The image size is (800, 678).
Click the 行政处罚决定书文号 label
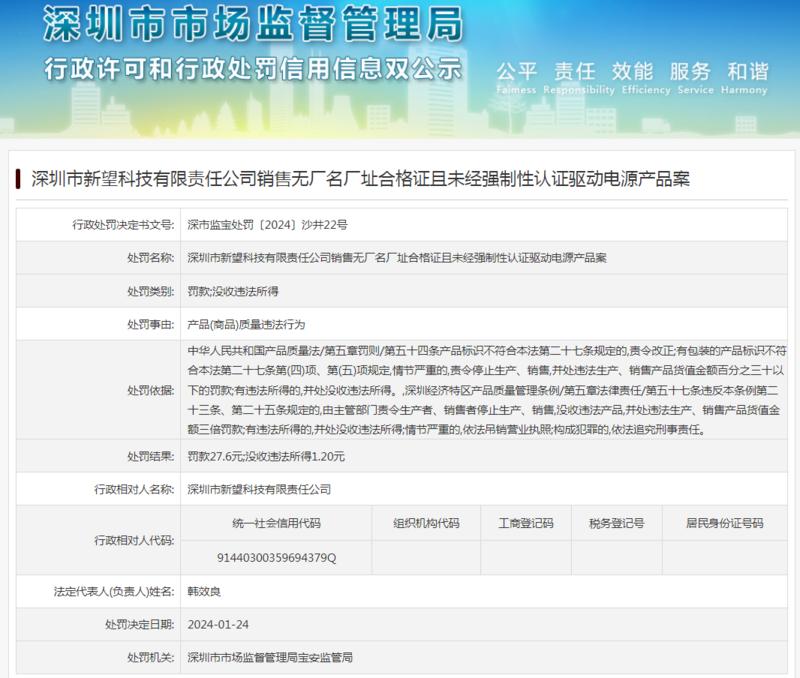coord(123,224)
